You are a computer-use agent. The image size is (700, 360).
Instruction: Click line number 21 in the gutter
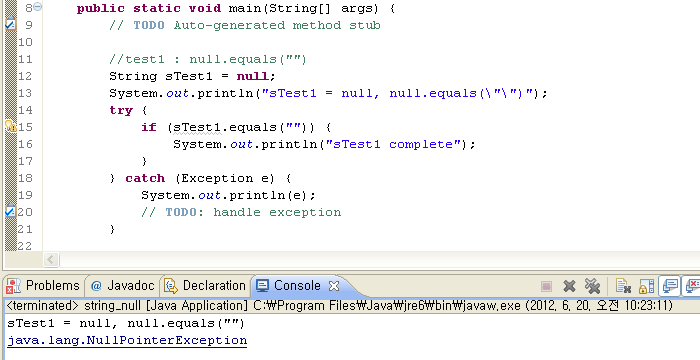click(26, 229)
